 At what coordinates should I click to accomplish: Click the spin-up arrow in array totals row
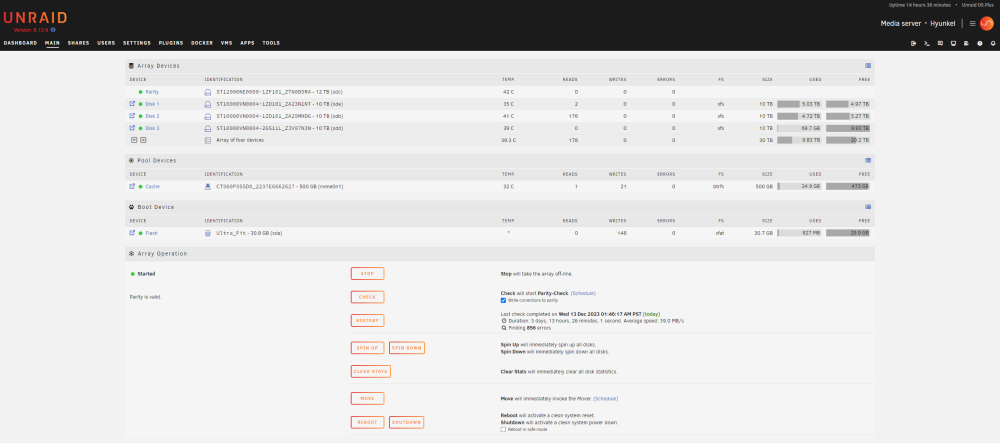[x=143, y=140]
